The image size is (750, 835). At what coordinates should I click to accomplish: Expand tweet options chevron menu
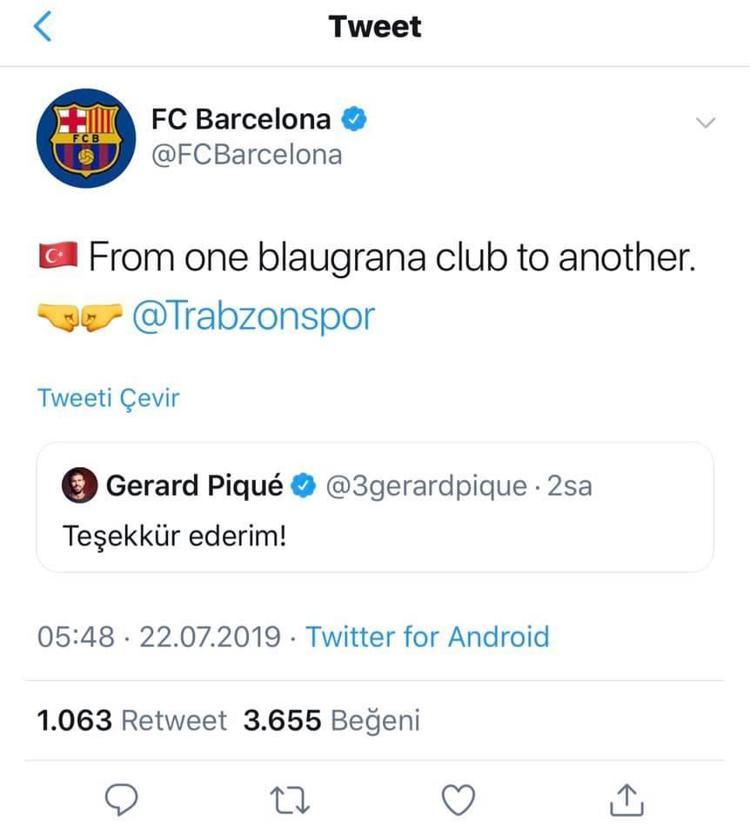(x=706, y=123)
